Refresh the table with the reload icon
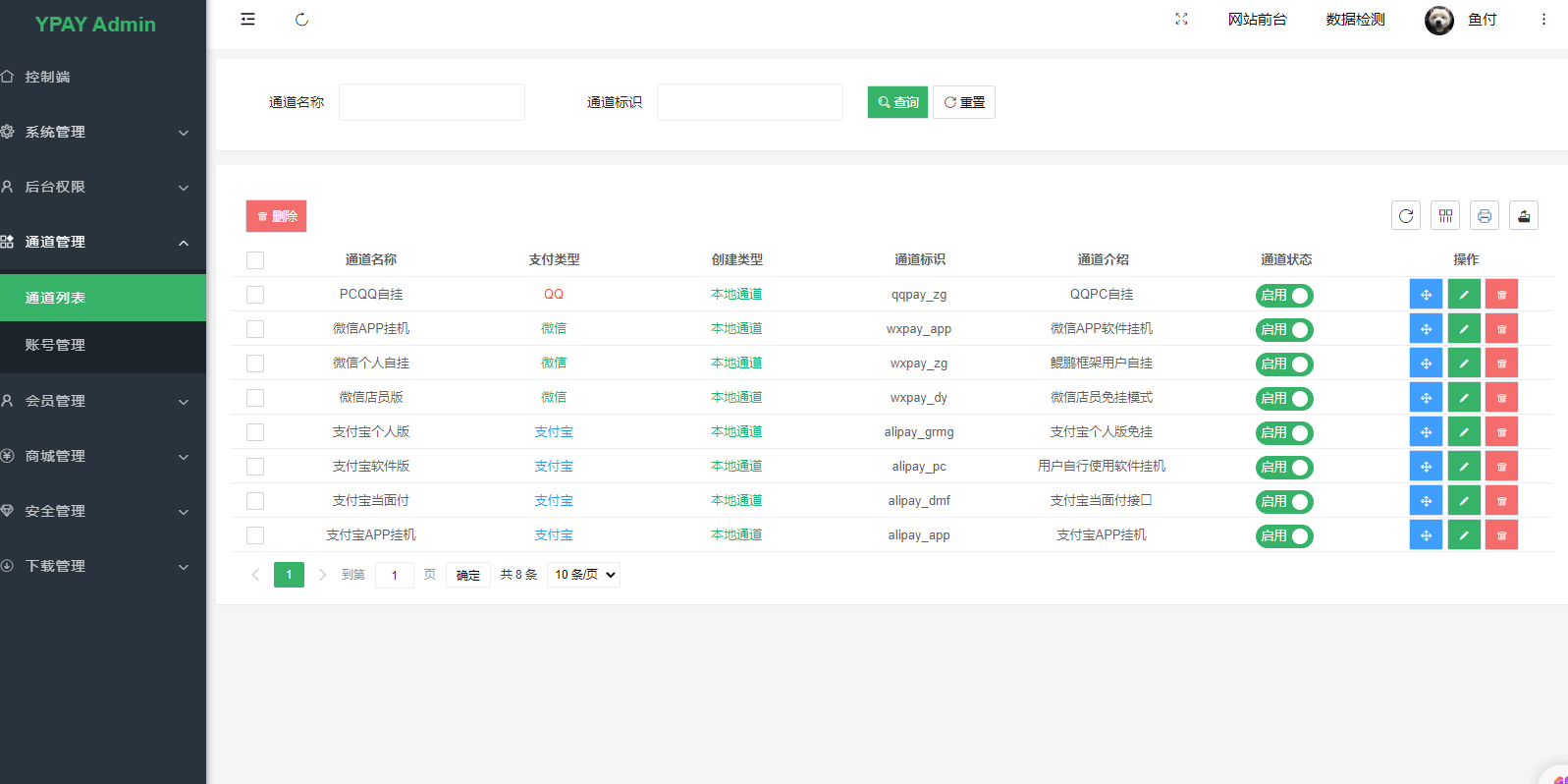 pyautogui.click(x=1406, y=216)
